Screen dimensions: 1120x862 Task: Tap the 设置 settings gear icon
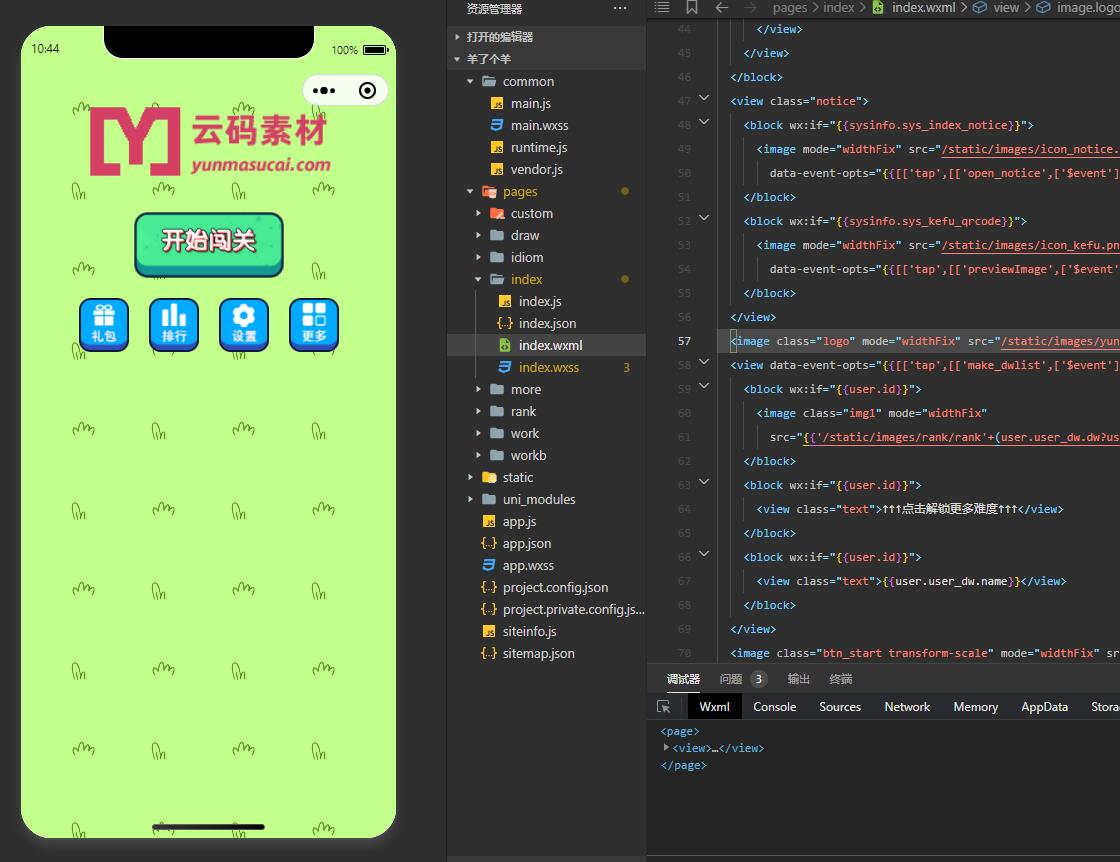[244, 324]
